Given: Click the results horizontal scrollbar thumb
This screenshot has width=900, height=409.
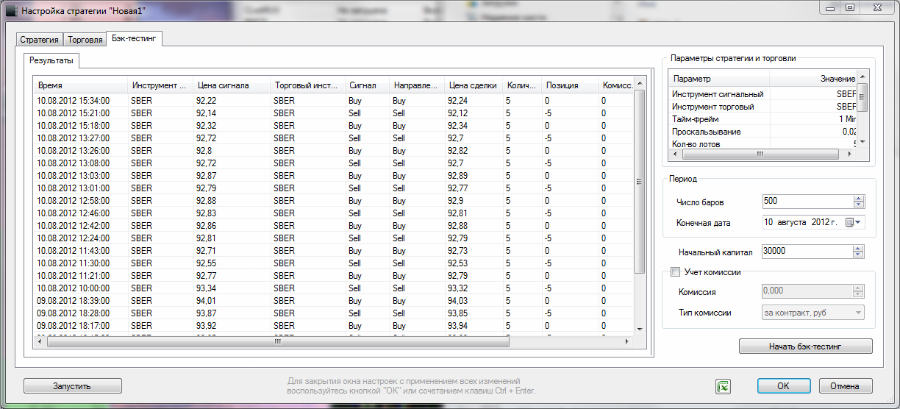Looking at the screenshot, I should [278, 341].
